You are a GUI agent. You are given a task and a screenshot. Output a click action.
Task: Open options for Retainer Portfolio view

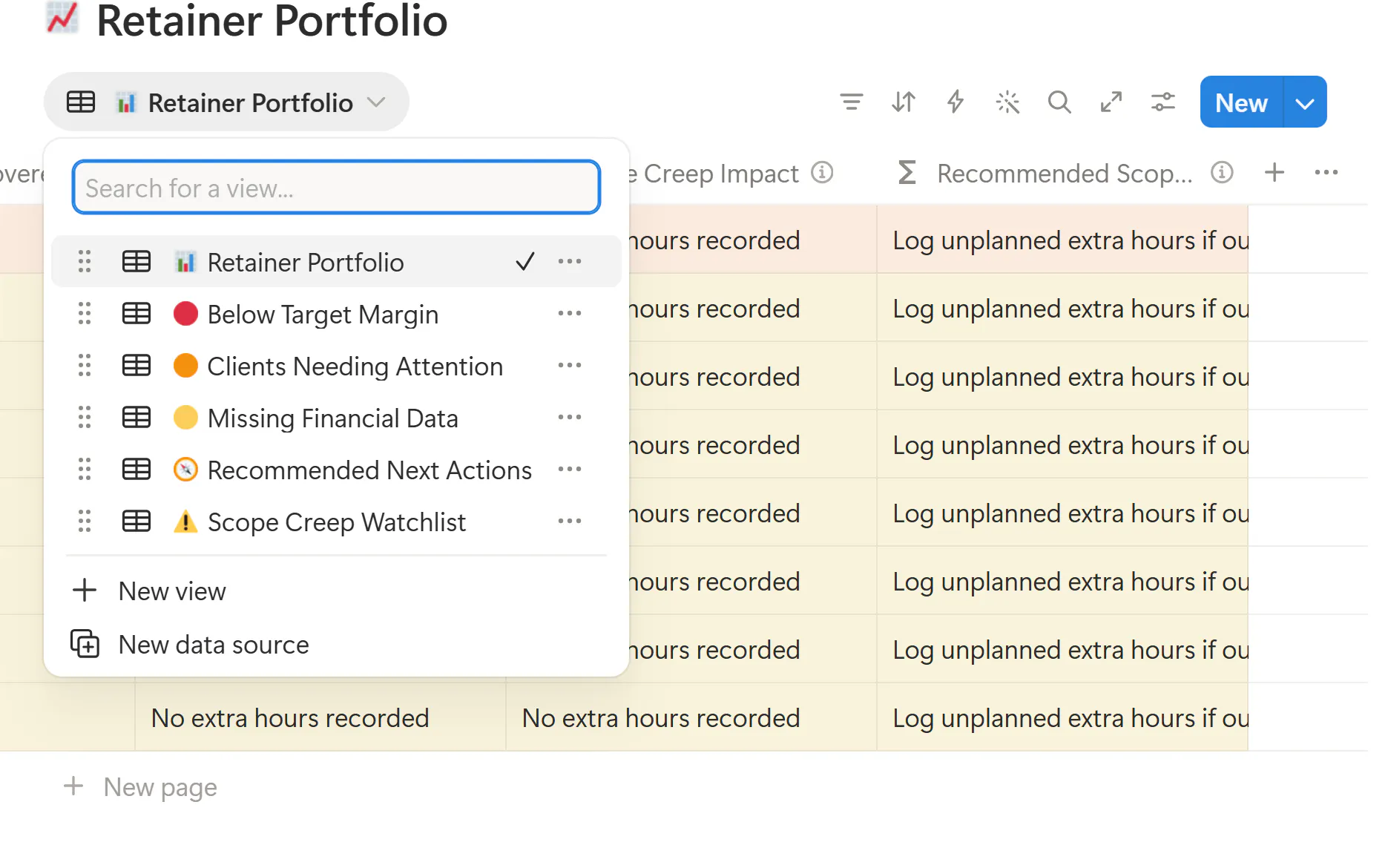(570, 261)
